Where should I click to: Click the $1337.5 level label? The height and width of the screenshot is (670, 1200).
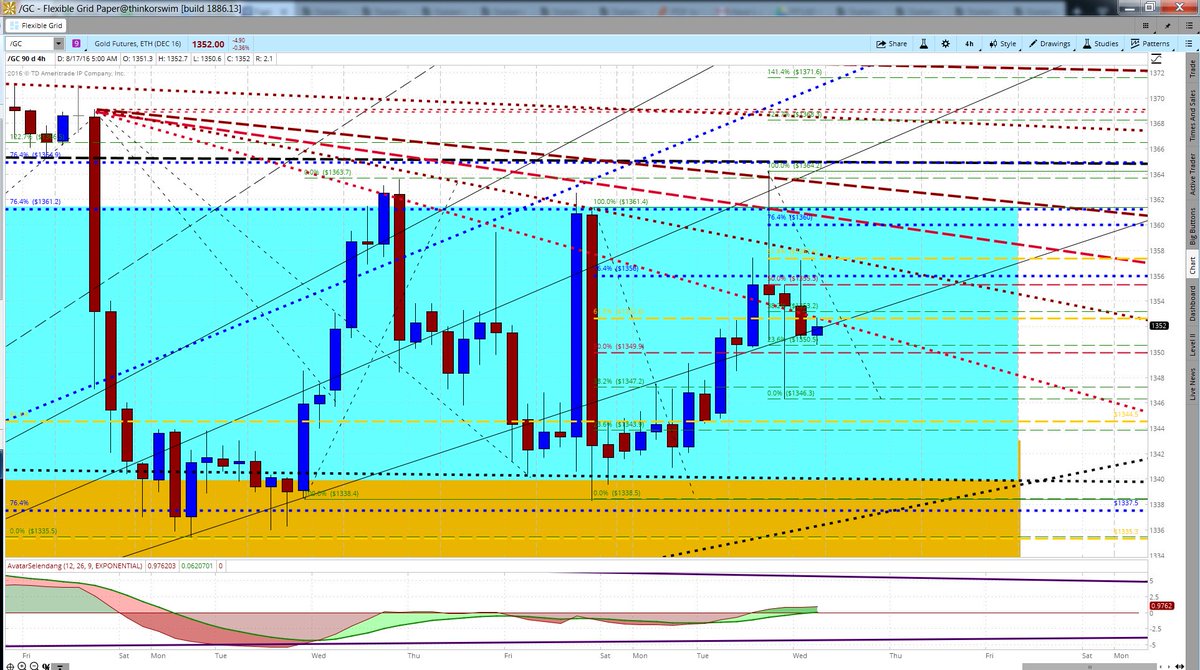[x=1126, y=502]
